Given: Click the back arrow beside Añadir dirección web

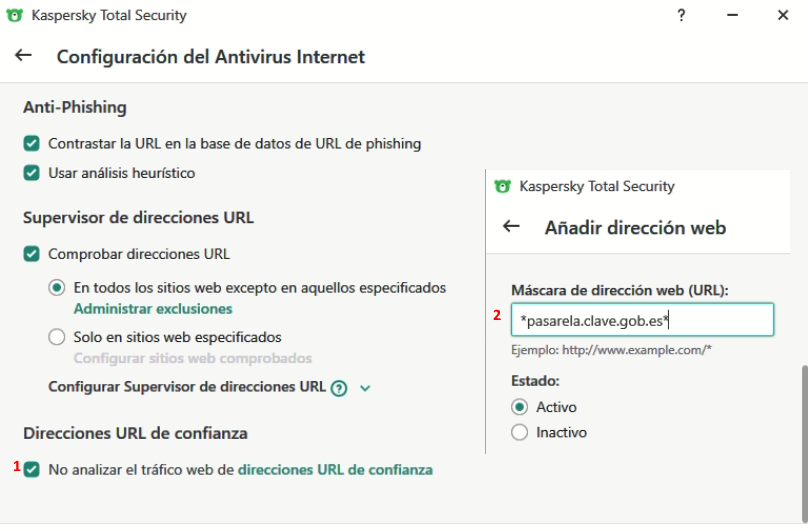Looking at the screenshot, I should click(x=511, y=227).
